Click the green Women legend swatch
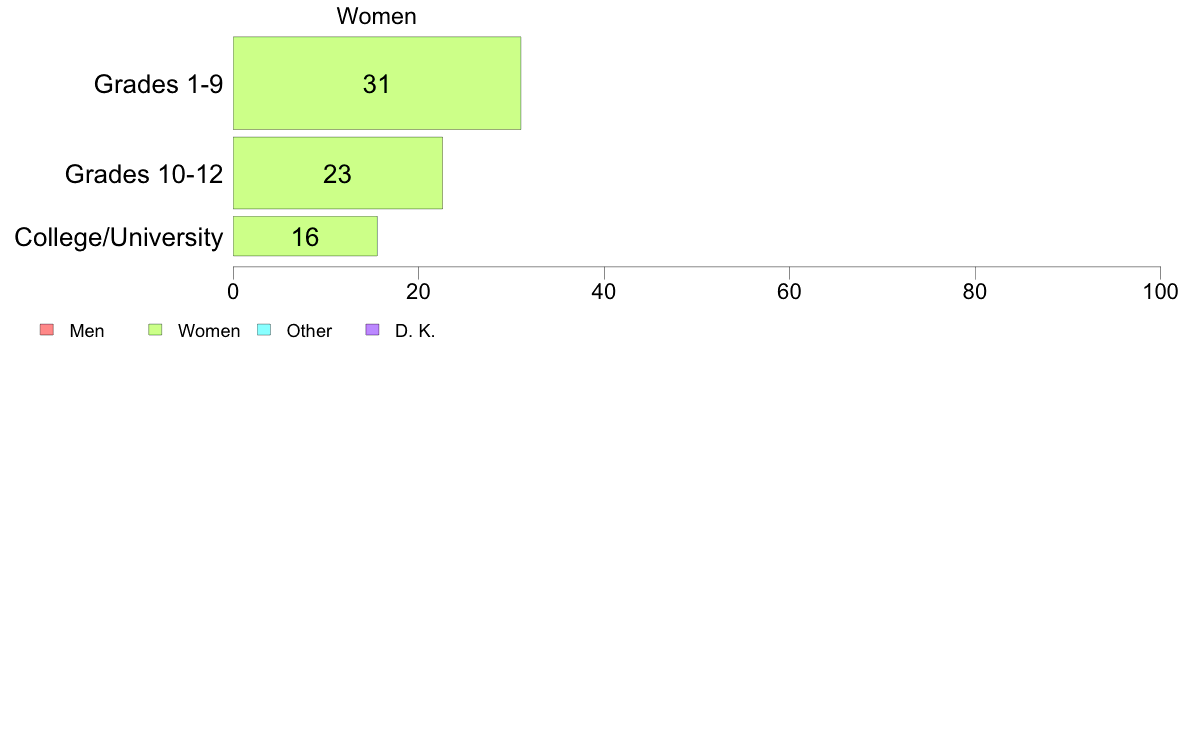 (155, 330)
